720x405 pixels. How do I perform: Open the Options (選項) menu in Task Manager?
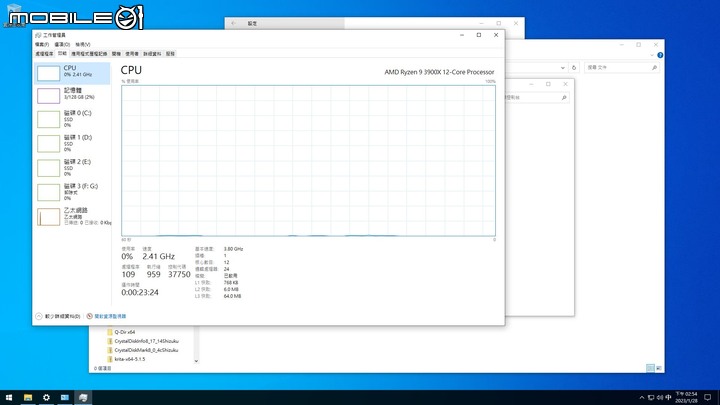62,45
